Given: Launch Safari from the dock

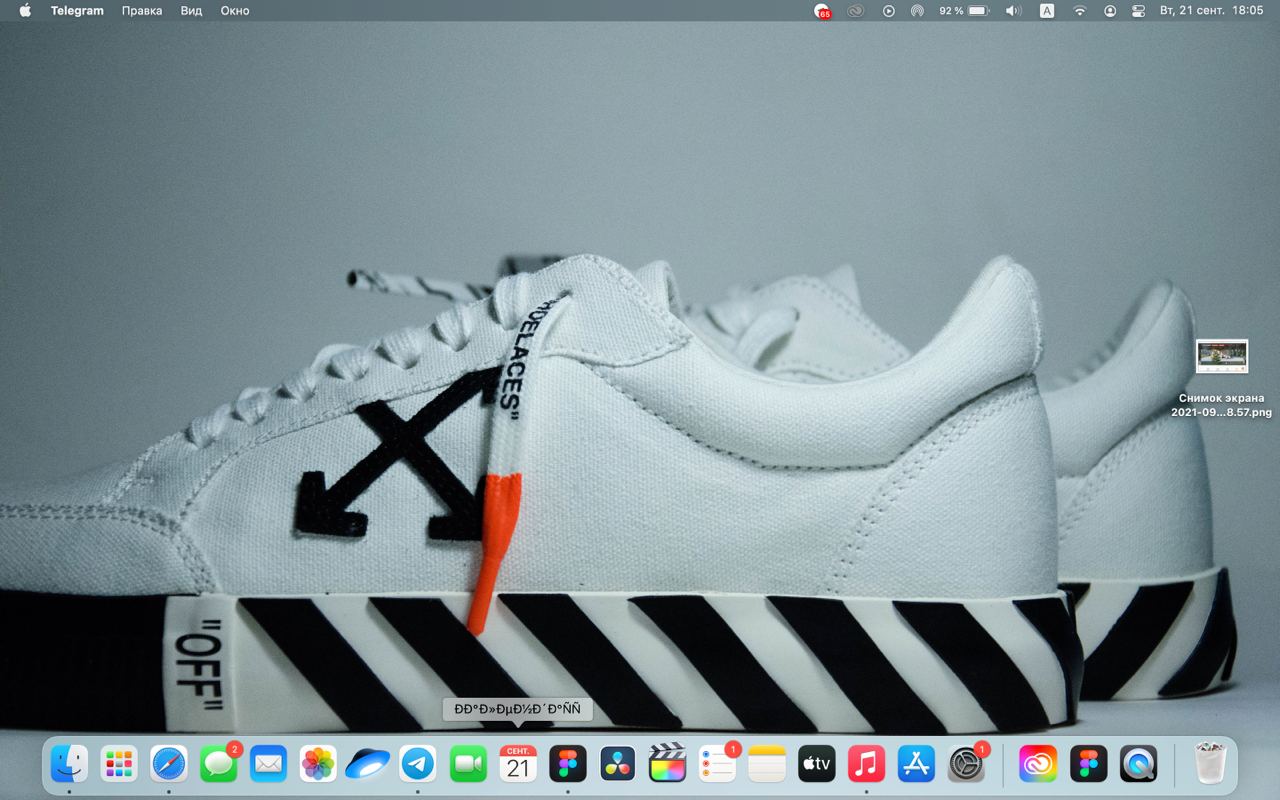Looking at the screenshot, I should click(169, 764).
